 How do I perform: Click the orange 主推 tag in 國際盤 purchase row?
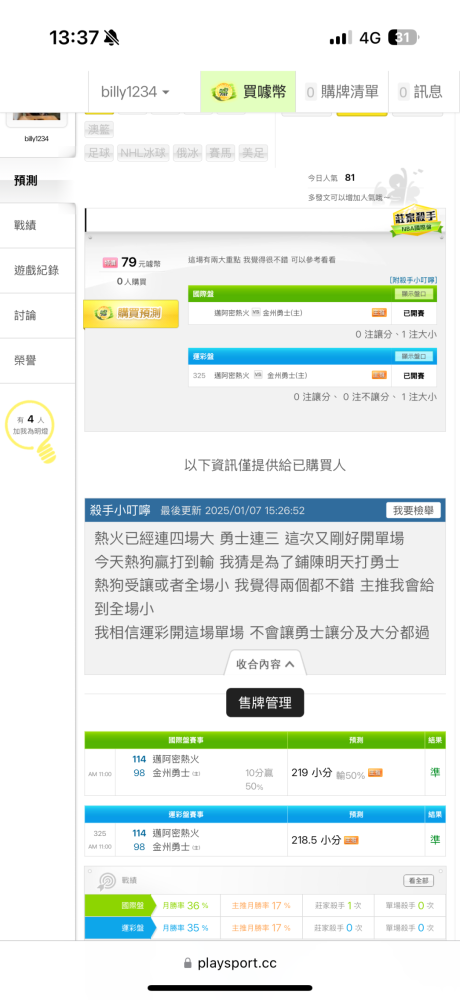coord(380,312)
